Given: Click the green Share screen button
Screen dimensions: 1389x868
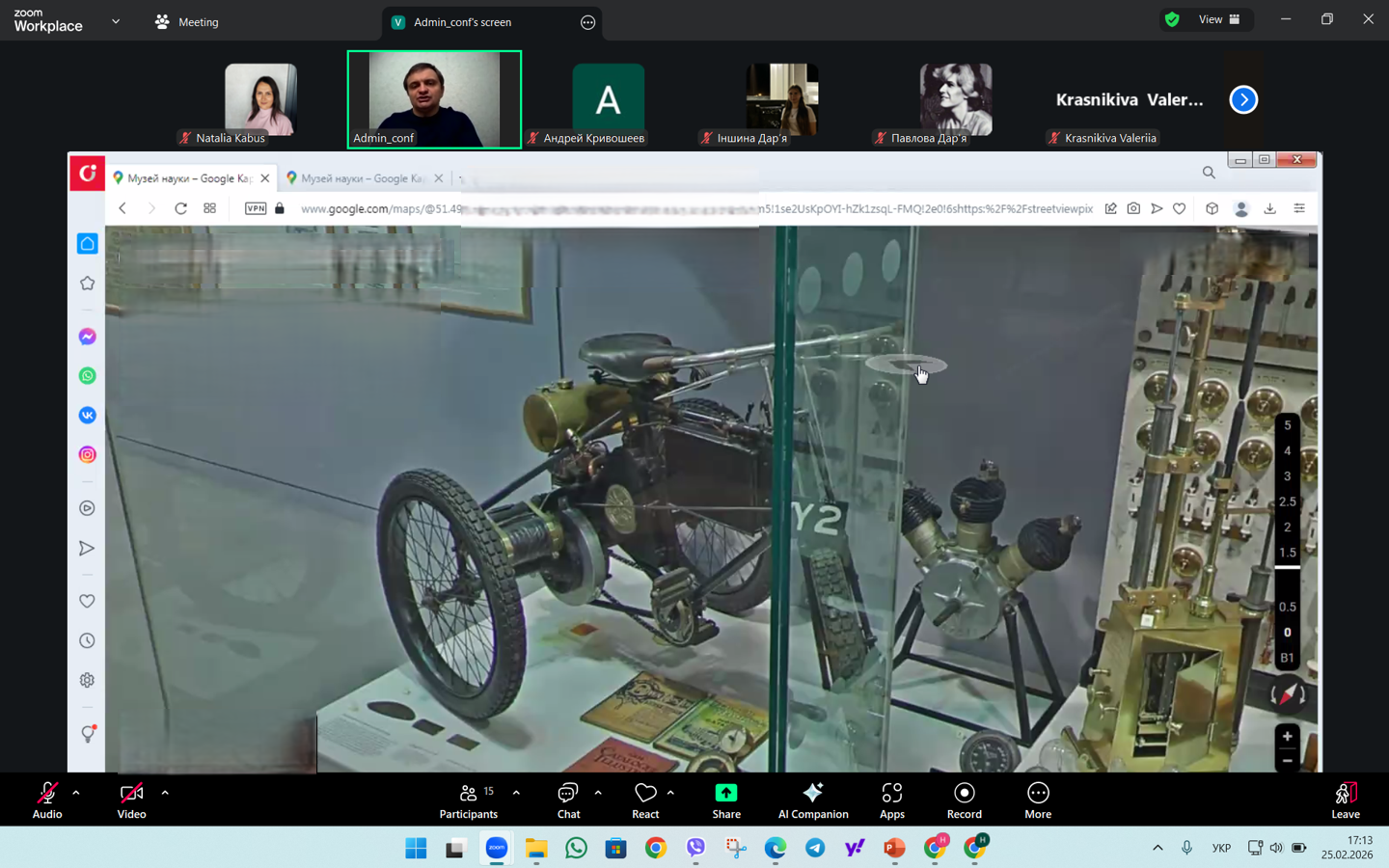Looking at the screenshot, I should pyautogui.click(x=725, y=800).
